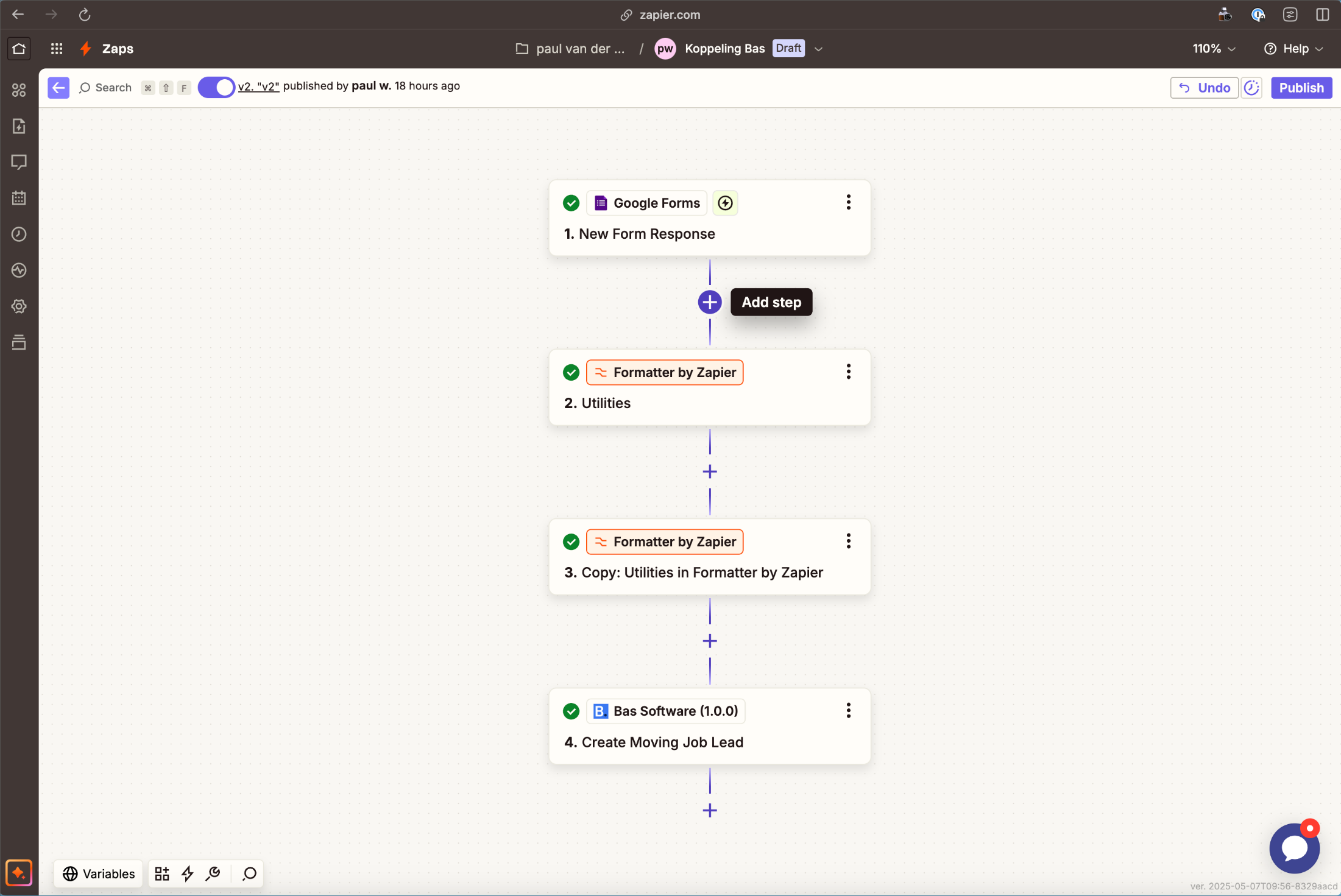Click the magnifier icon in bottom toolbar
This screenshot has width=1341, height=896.
click(x=249, y=874)
